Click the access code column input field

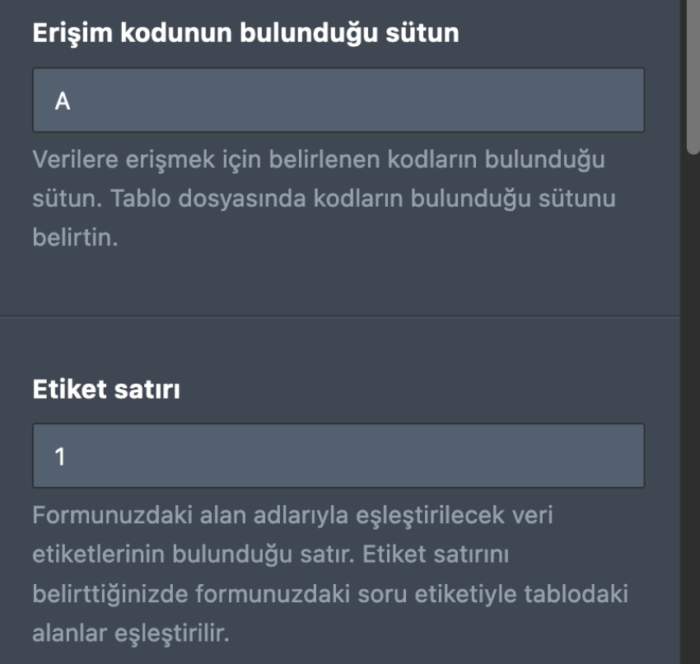338,100
